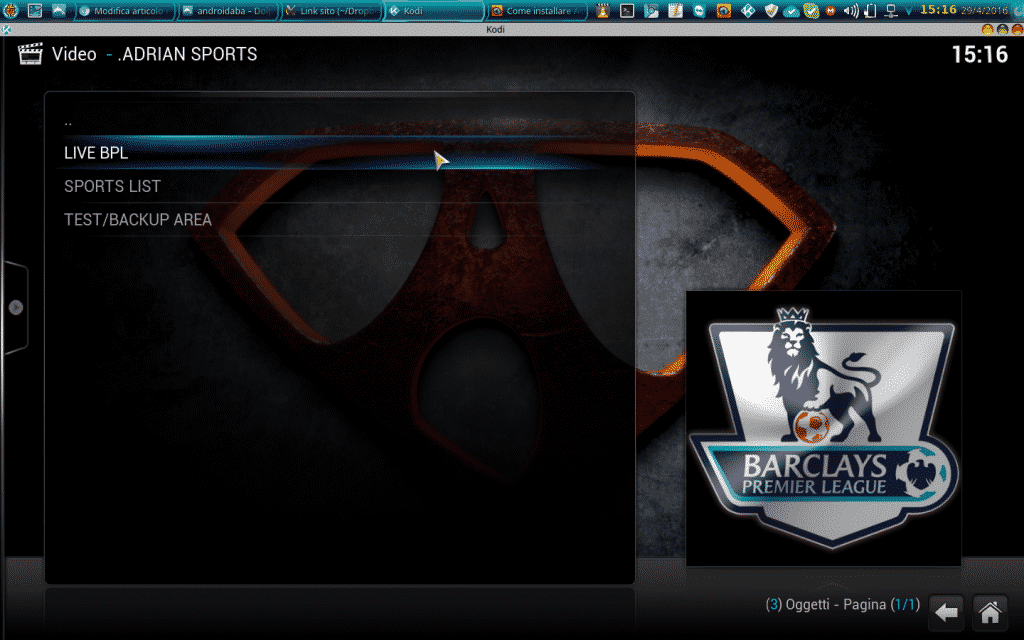This screenshot has width=1024, height=640.
Task: Open the side view-options panel handle
Action: click(x=16, y=307)
